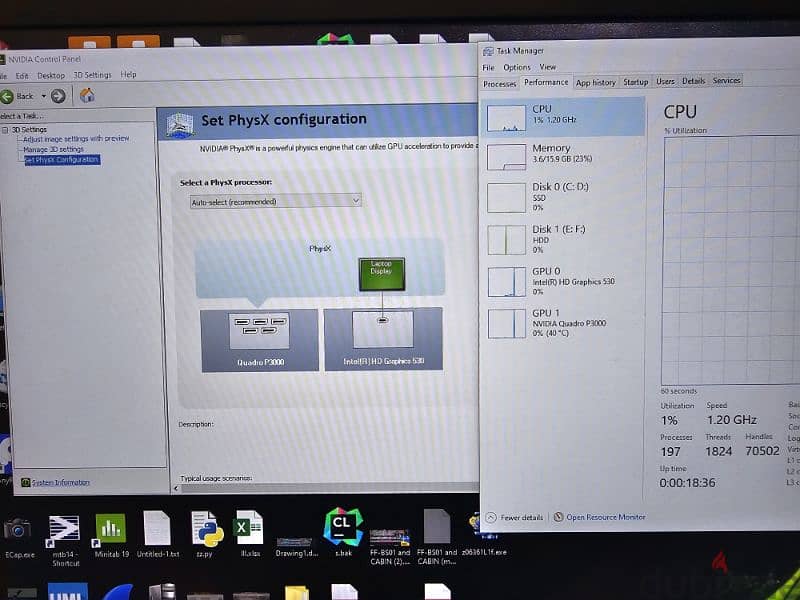This screenshot has height=600, width=800.
Task: Click the green Laptop Display icon
Action: 382,274
